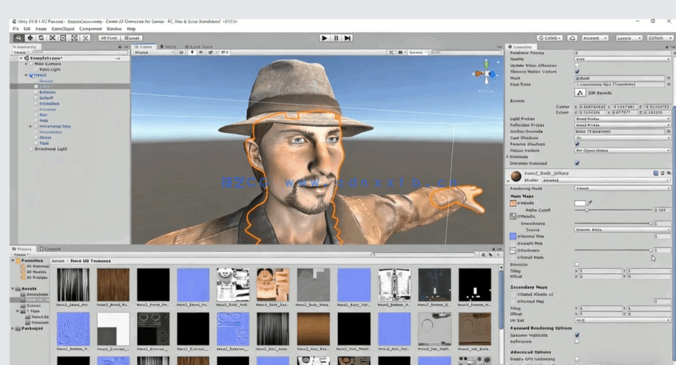The height and width of the screenshot is (365, 676).
Task: Expand the Materials foldout
Action: click(x=508, y=157)
